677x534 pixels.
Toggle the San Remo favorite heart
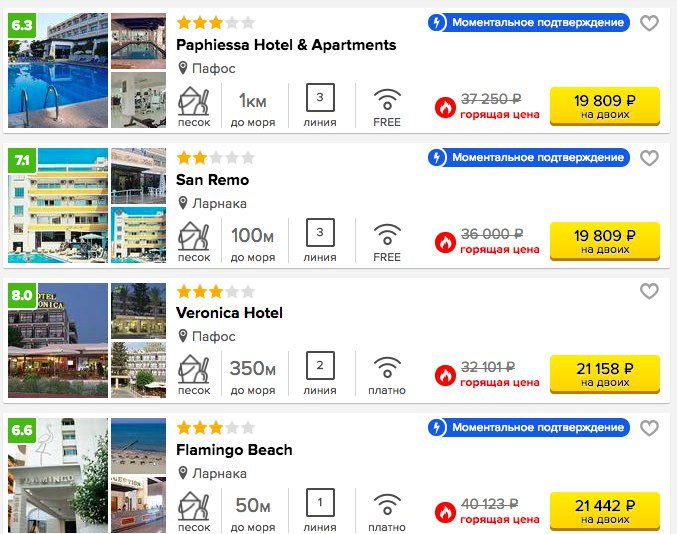tap(649, 158)
